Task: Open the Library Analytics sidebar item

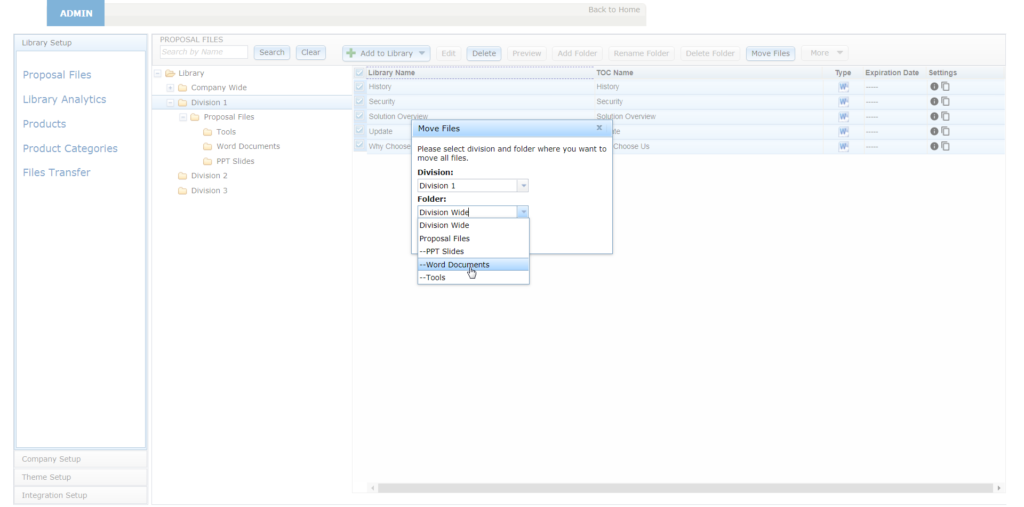Action: click(64, 100)
